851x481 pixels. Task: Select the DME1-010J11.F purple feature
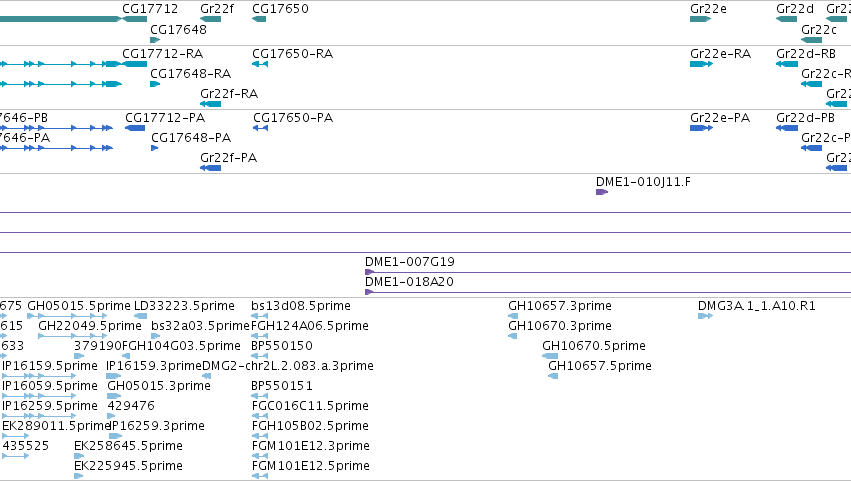pos(602,192)
